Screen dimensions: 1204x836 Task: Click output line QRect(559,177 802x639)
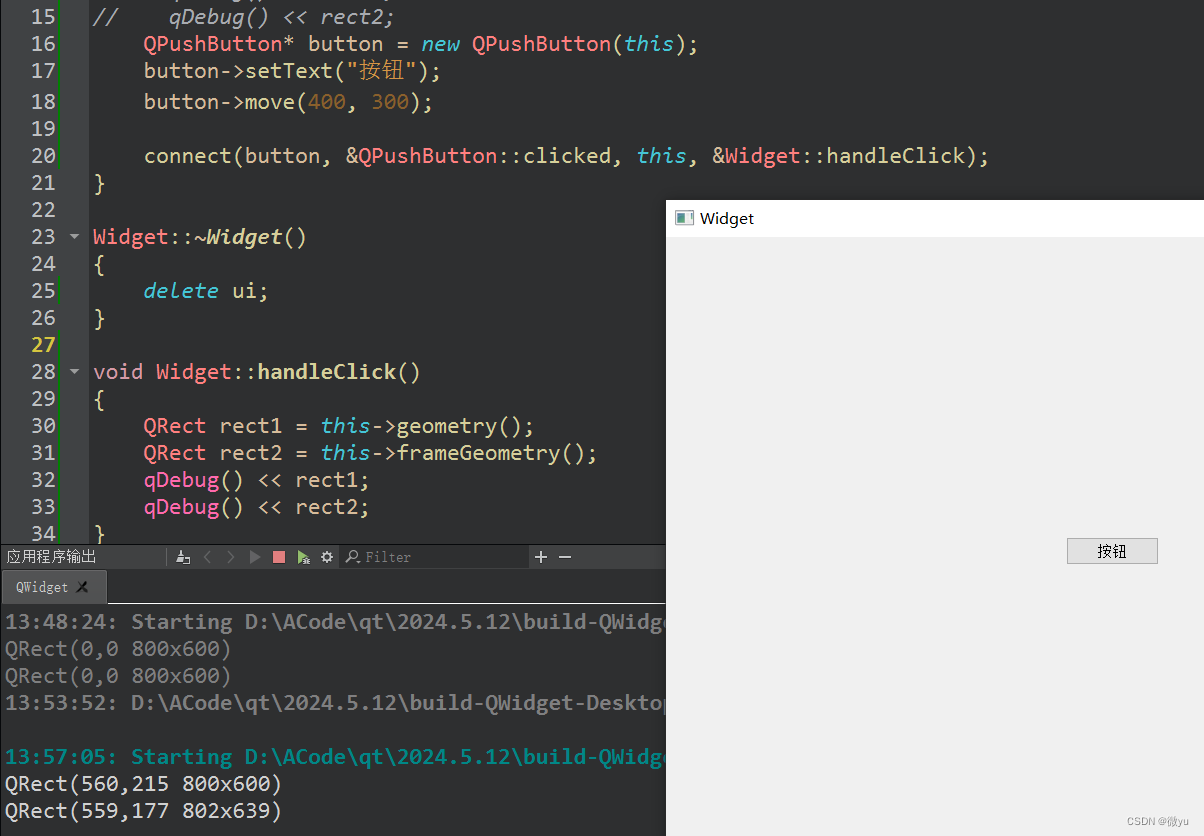(144, 811)
